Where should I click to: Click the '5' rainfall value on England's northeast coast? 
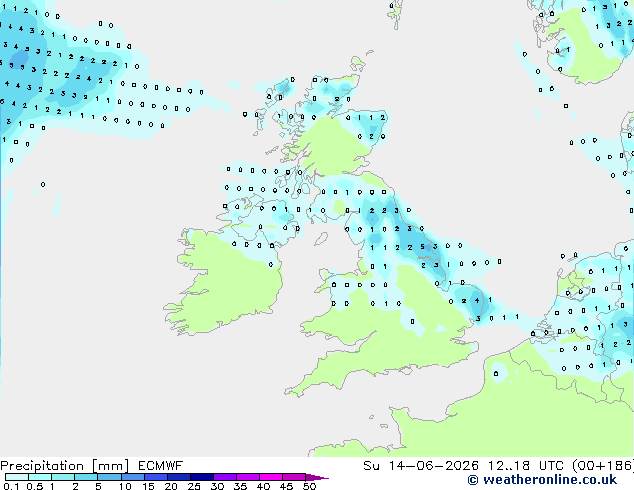pyautogui.click(x=422, y=247)
